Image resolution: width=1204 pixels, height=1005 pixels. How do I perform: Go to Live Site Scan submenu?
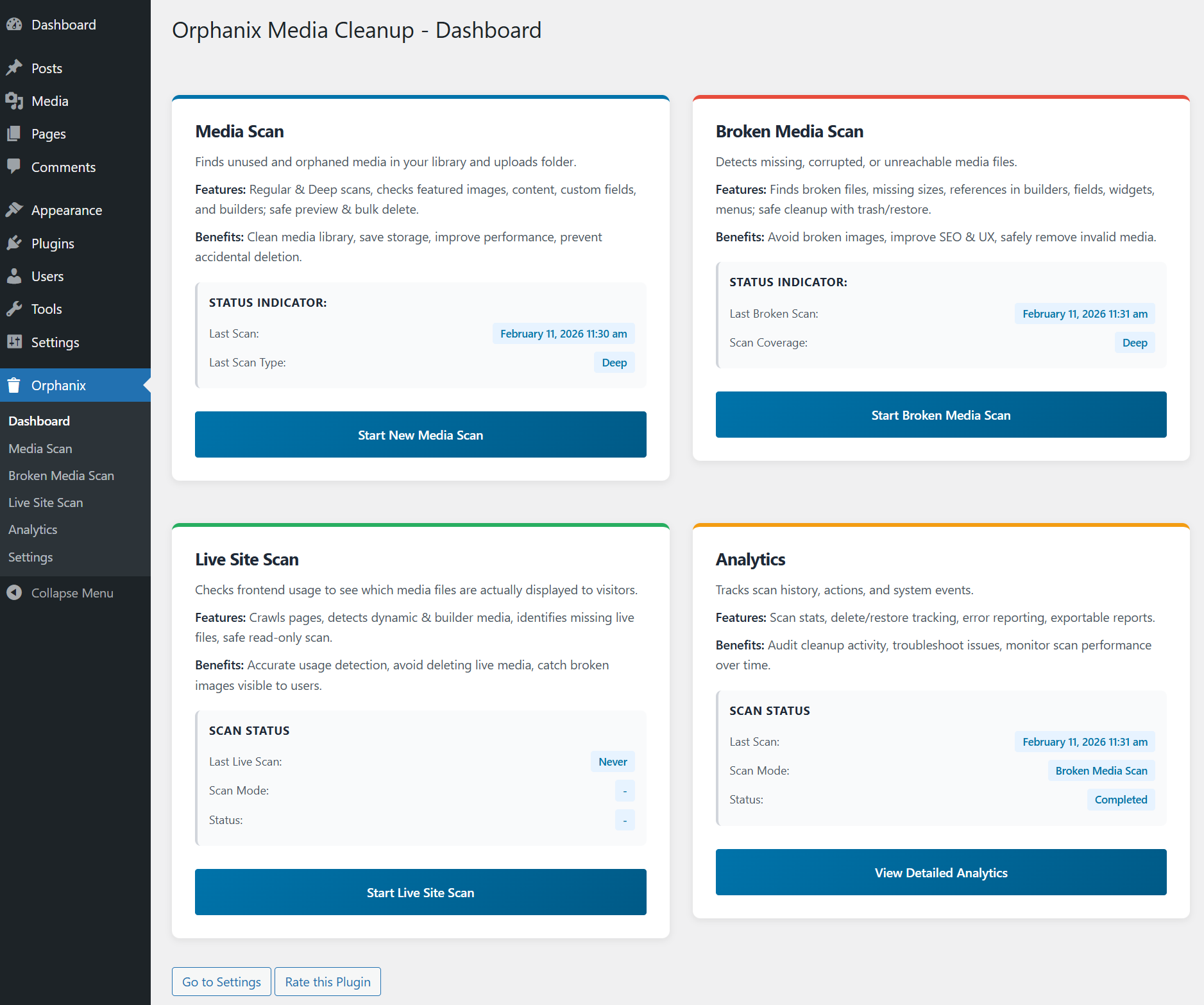(x=46, y=502)
